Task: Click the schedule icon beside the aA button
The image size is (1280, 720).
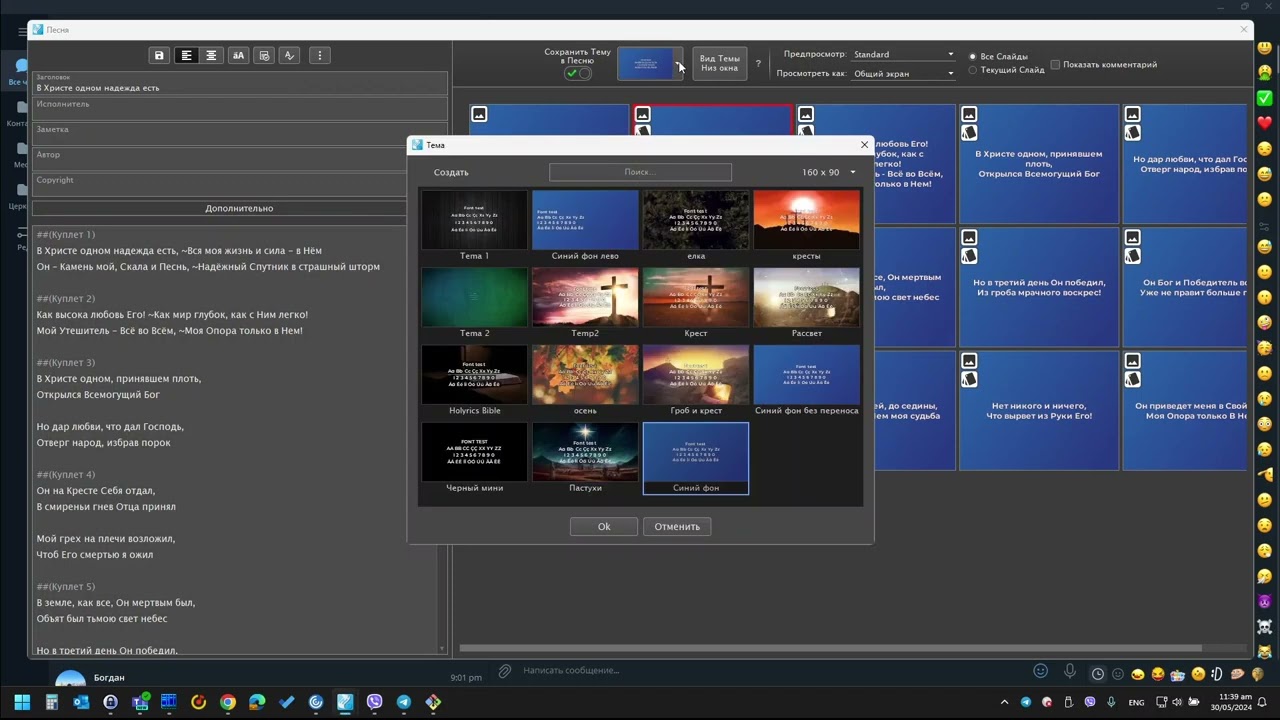Action: click(x=264, y=56)
